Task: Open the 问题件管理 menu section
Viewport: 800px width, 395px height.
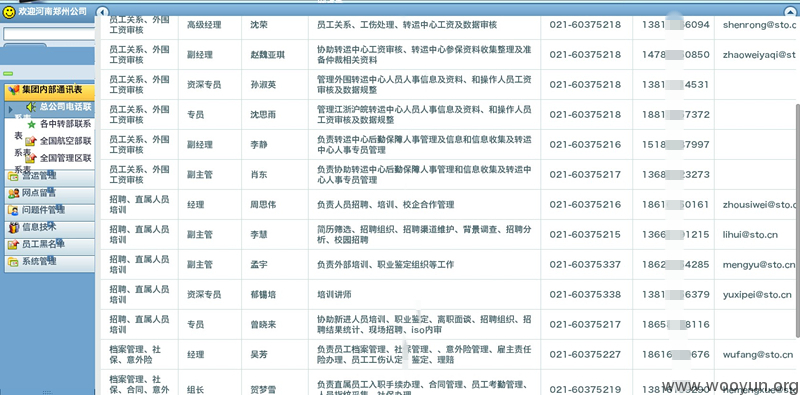Action: coord(49,210)
